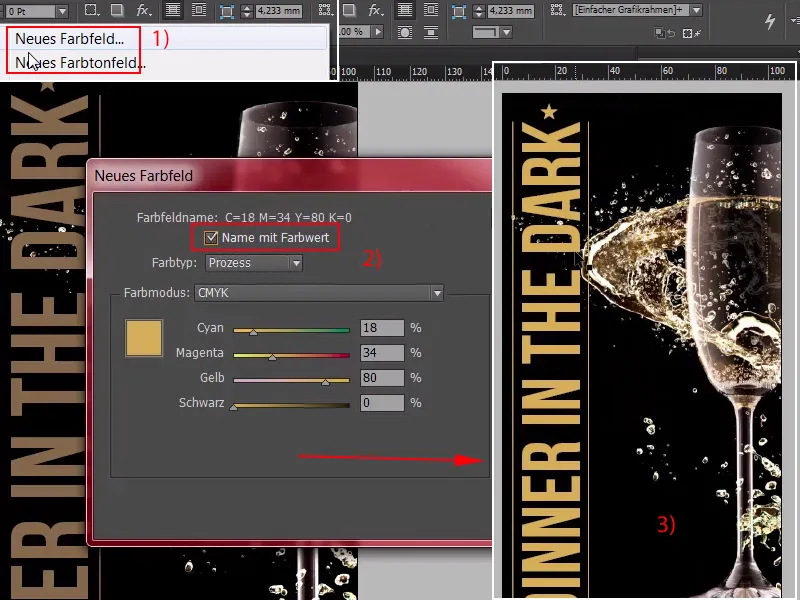Click the 0 Pt stroke weight field
Screen dimensions: 800x600
30,11
